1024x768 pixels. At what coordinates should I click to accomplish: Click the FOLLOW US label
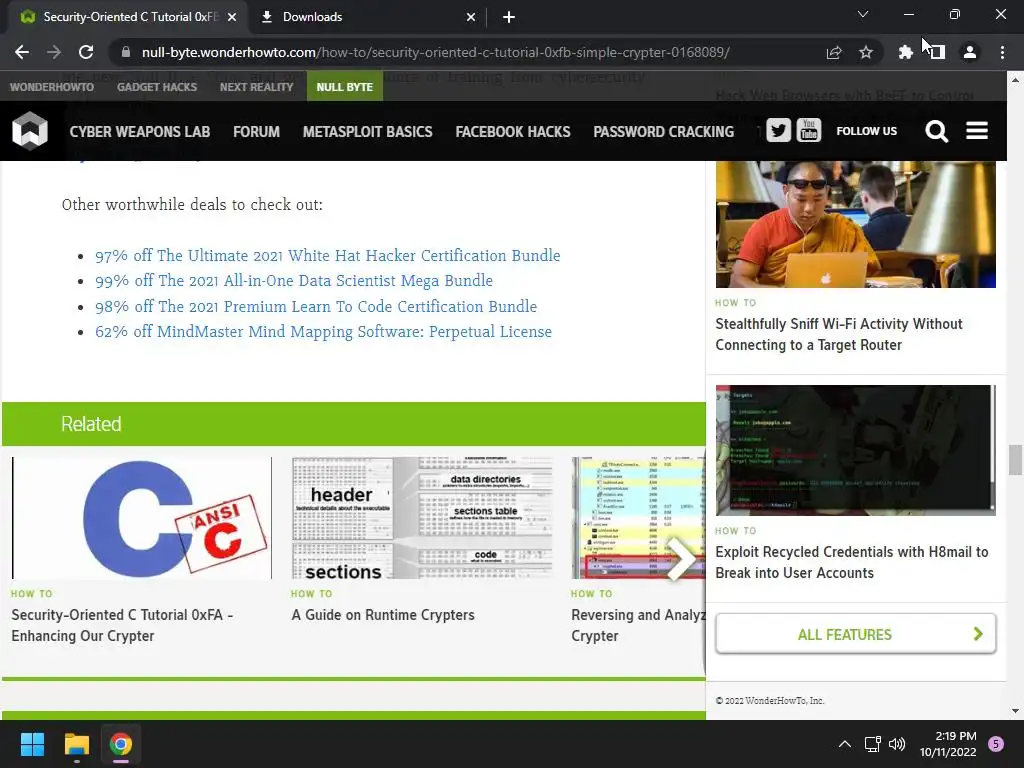pyautogui.click(x=867, y=131)
